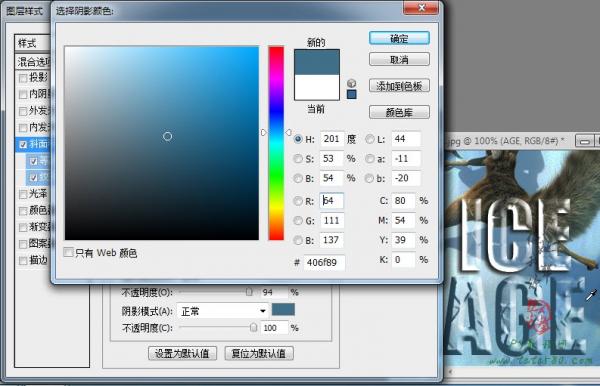The image size is (600, 386).
Task: Click the out-of-gamut warning cube icon
Action: pyautogui.click(x=351, y=83)
